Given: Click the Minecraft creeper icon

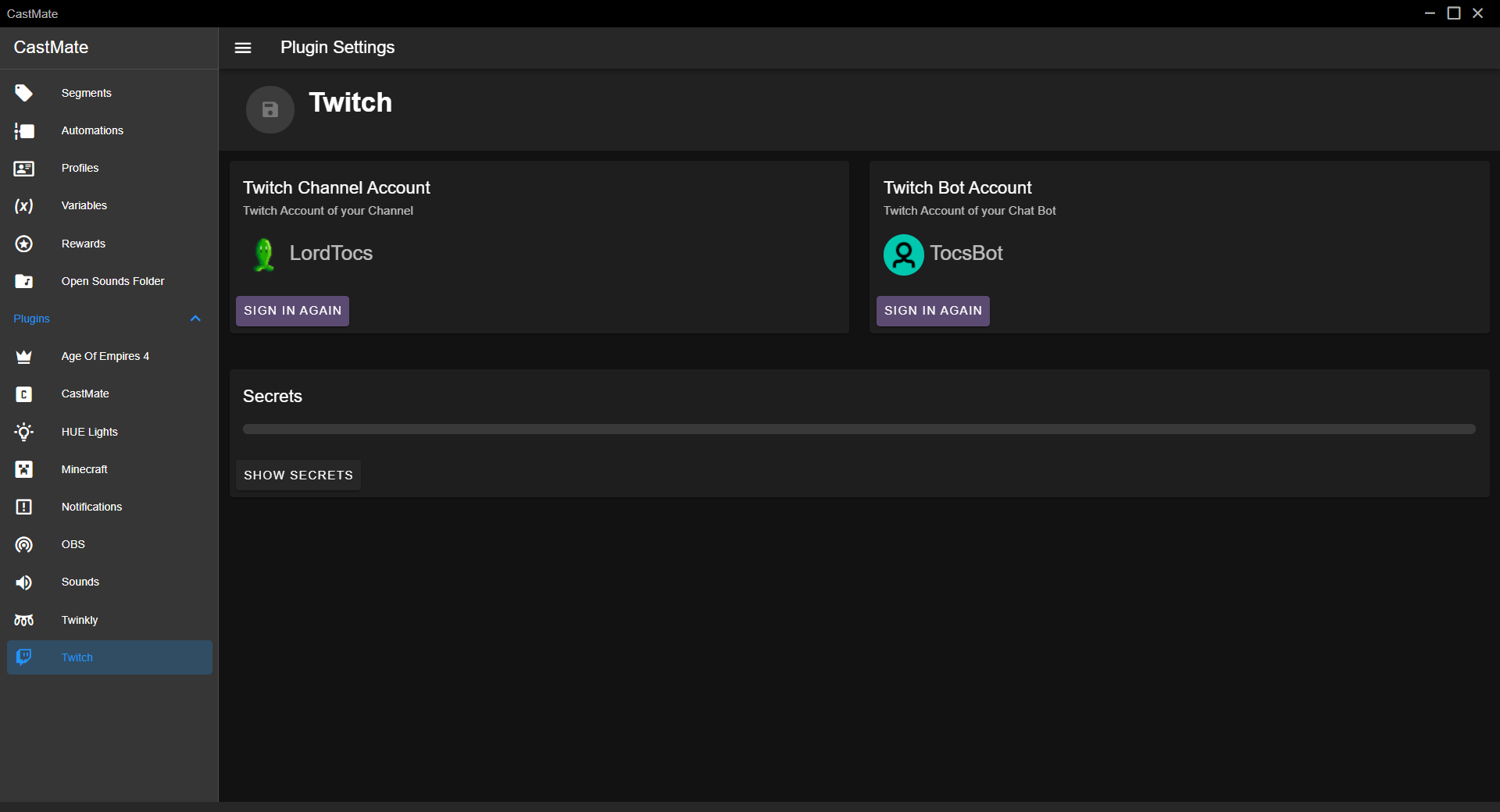Looking at the screenshot, I should [24, 469].
